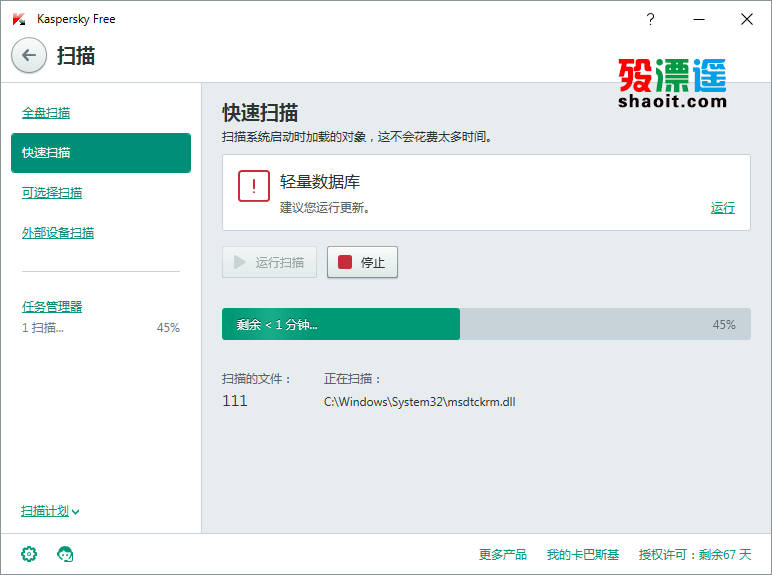This screenshot has height=575, width=772.
Task: Close the Kaspersky Free window
Action: coord(747,19)
